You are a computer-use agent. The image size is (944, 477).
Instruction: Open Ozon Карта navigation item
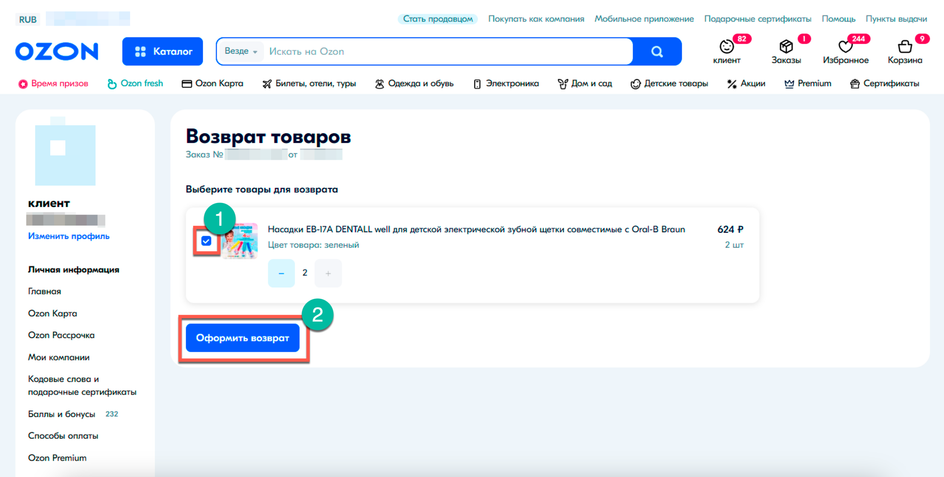[213, 84]
